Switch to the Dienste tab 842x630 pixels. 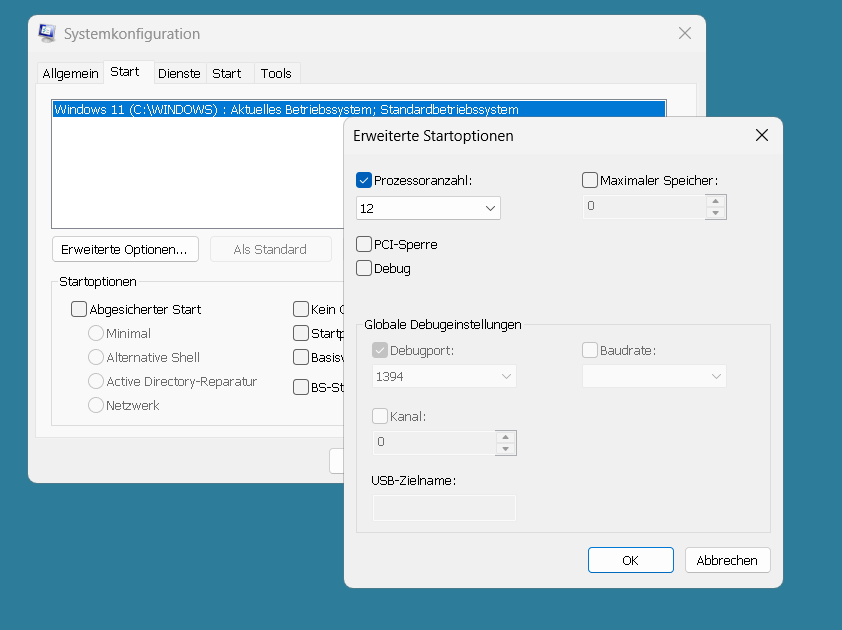(179, 73)
